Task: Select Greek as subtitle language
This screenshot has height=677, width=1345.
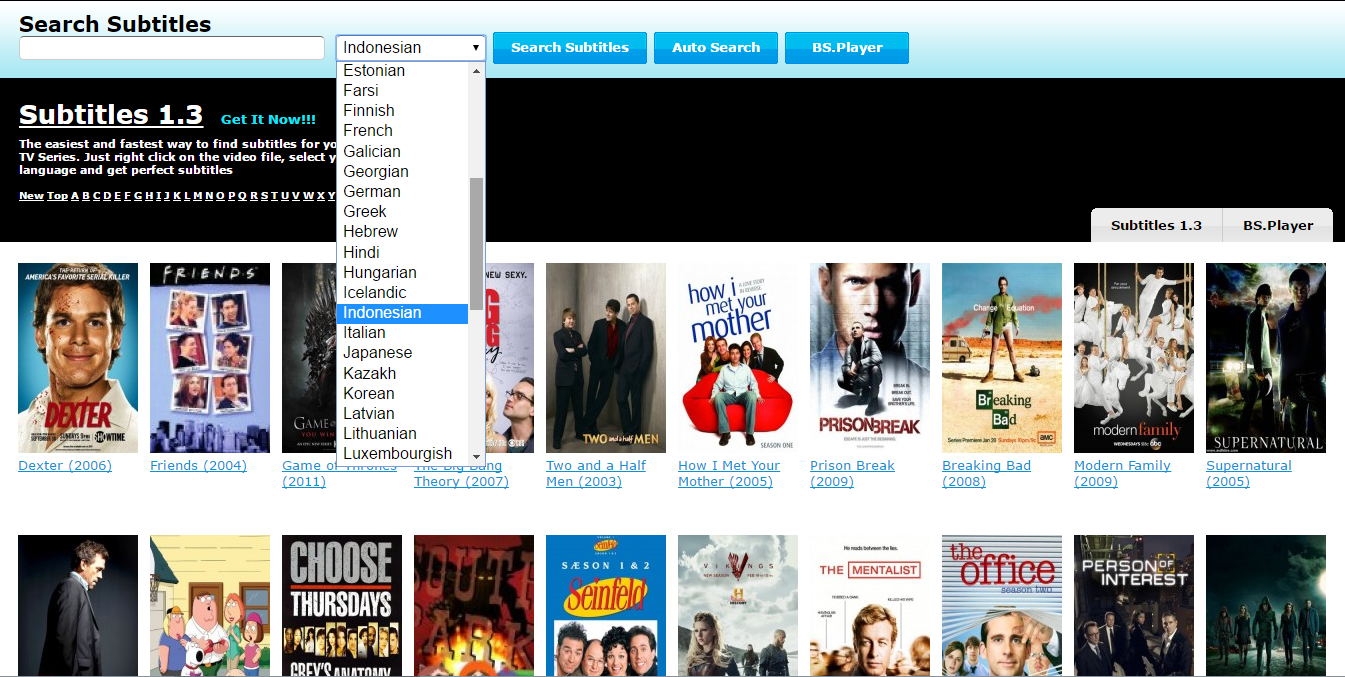Action: click(403, 212)
